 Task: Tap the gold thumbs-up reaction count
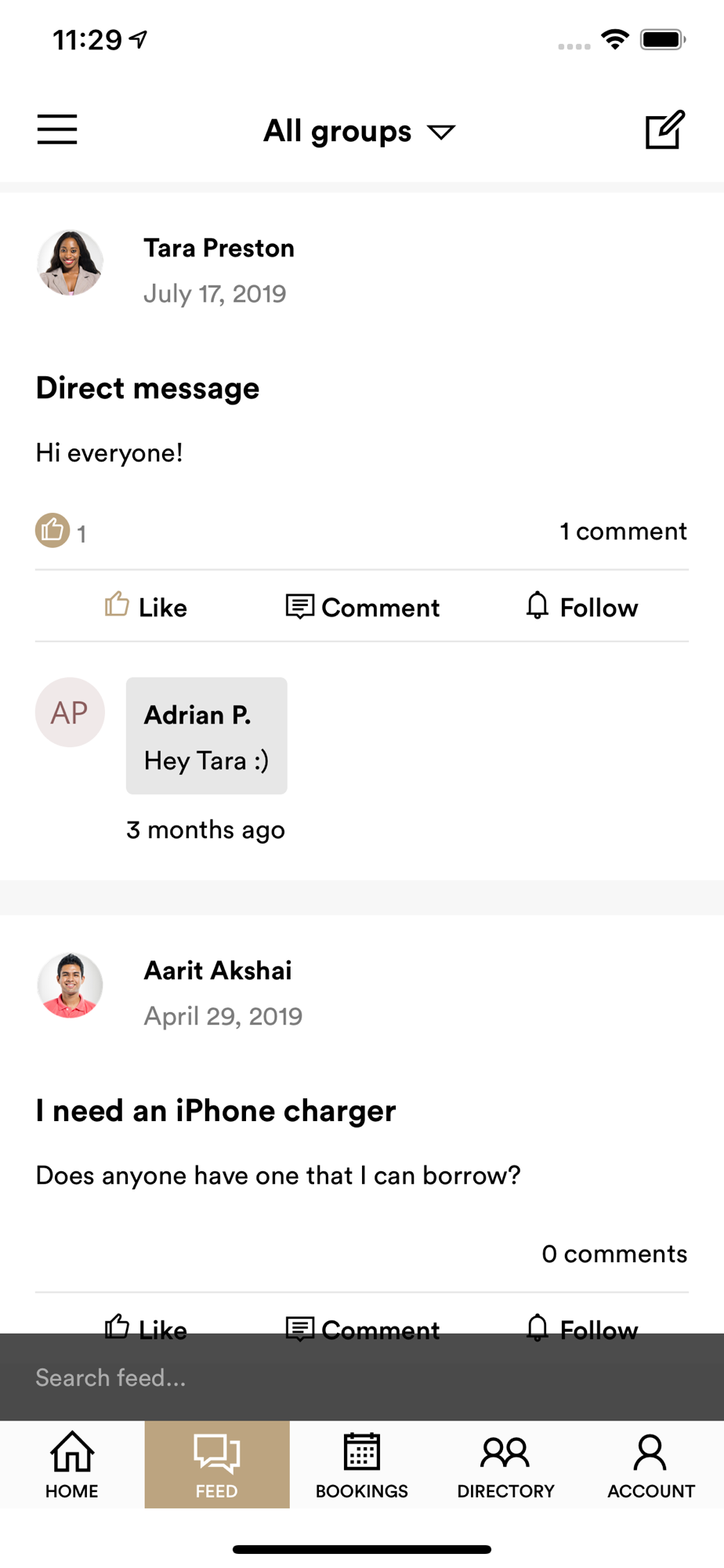[x=61, y=532]
